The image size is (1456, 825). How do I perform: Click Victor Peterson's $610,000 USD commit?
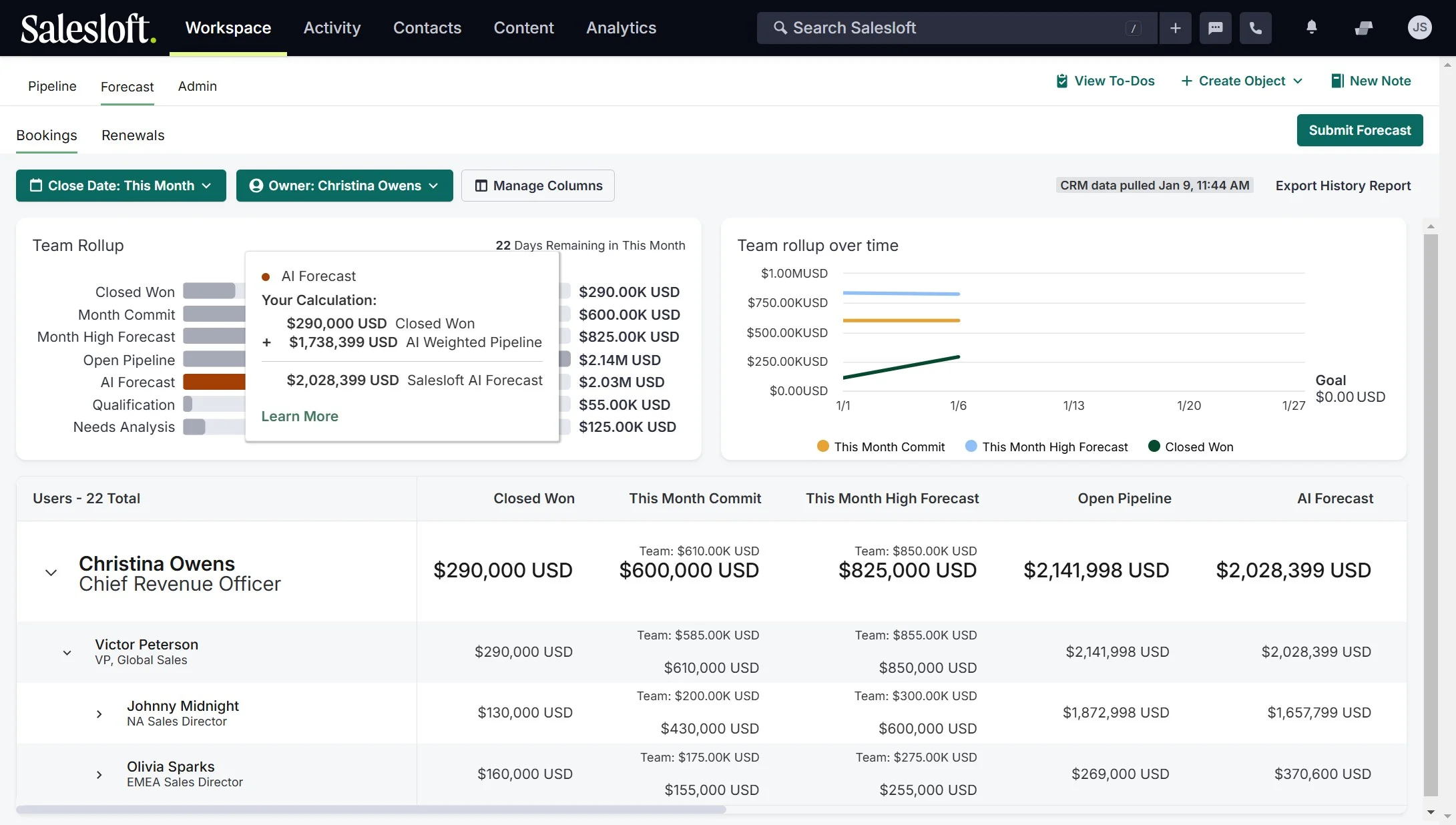coord(711,668)
